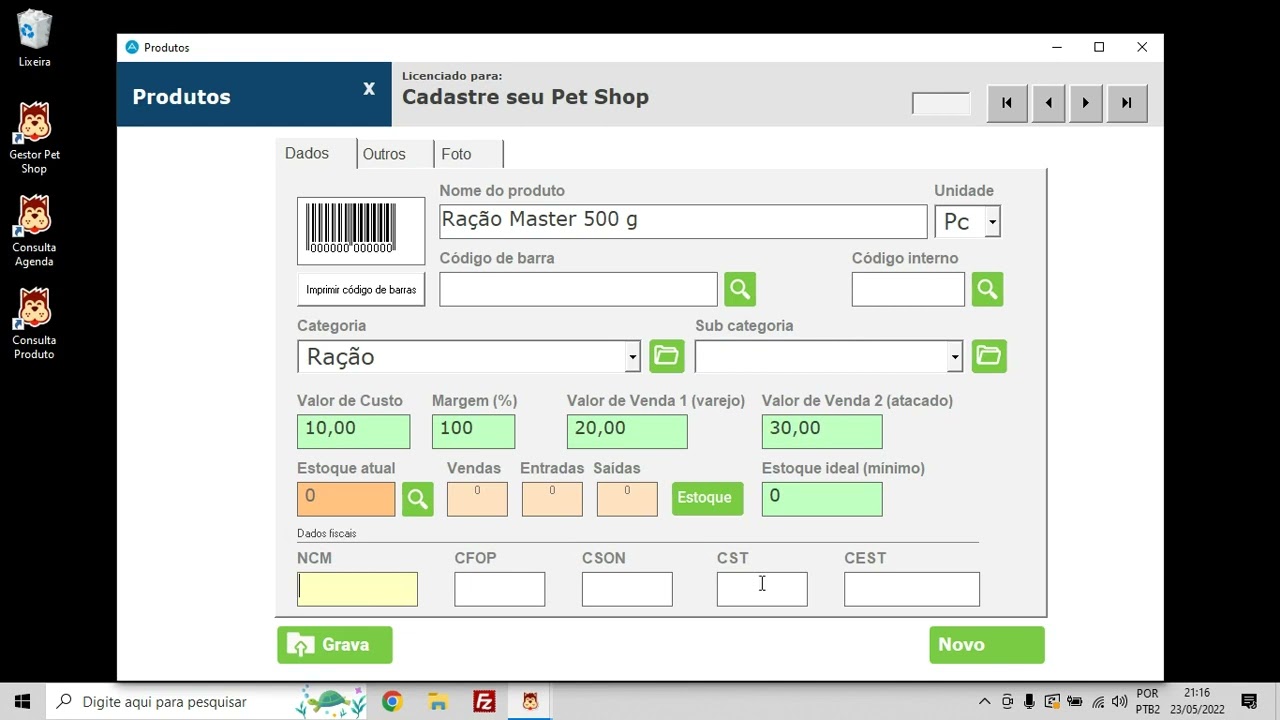Click the CST field
Viewport: 1280px width, 720px height.
[762, 589]
